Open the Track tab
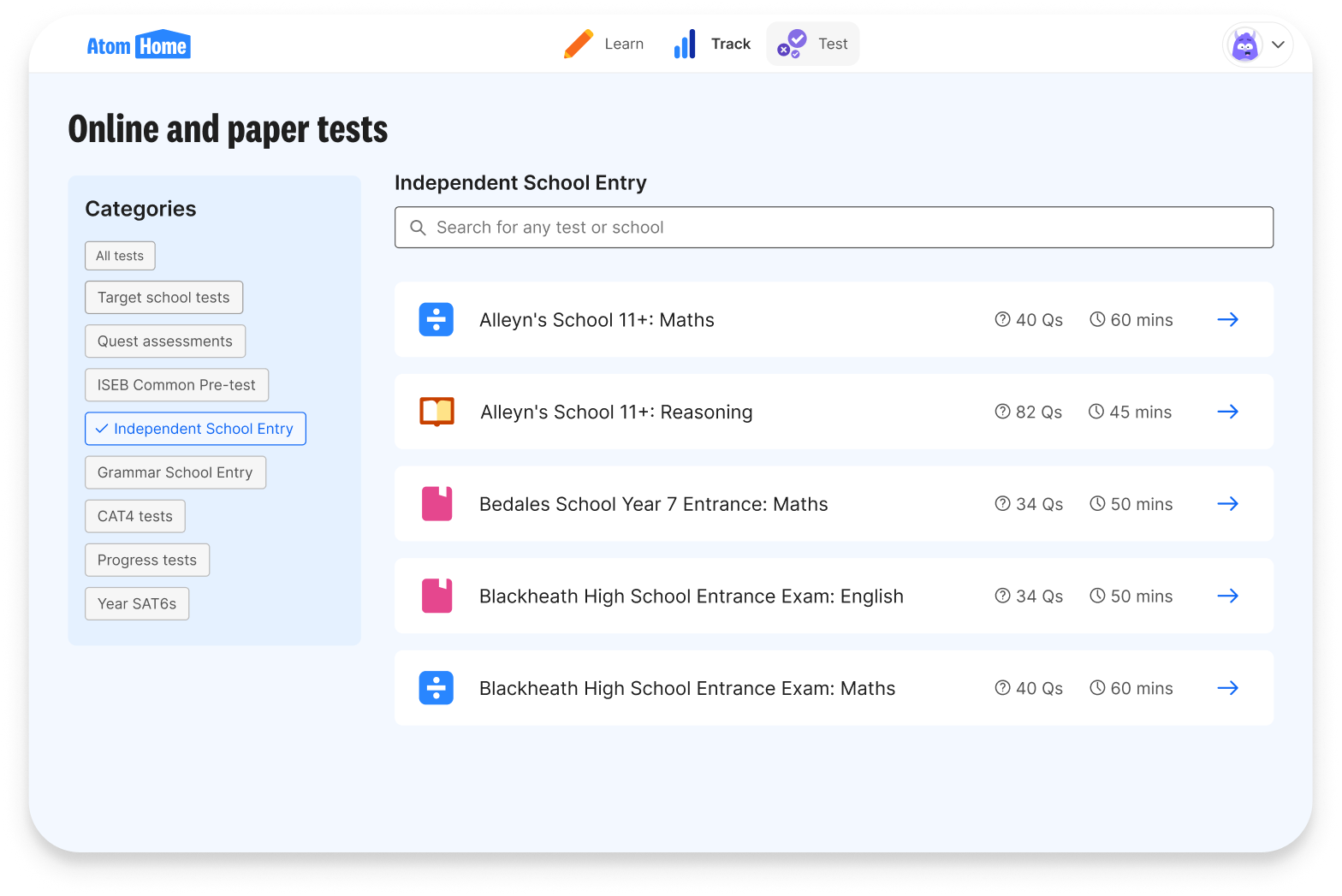 point(712,44)
